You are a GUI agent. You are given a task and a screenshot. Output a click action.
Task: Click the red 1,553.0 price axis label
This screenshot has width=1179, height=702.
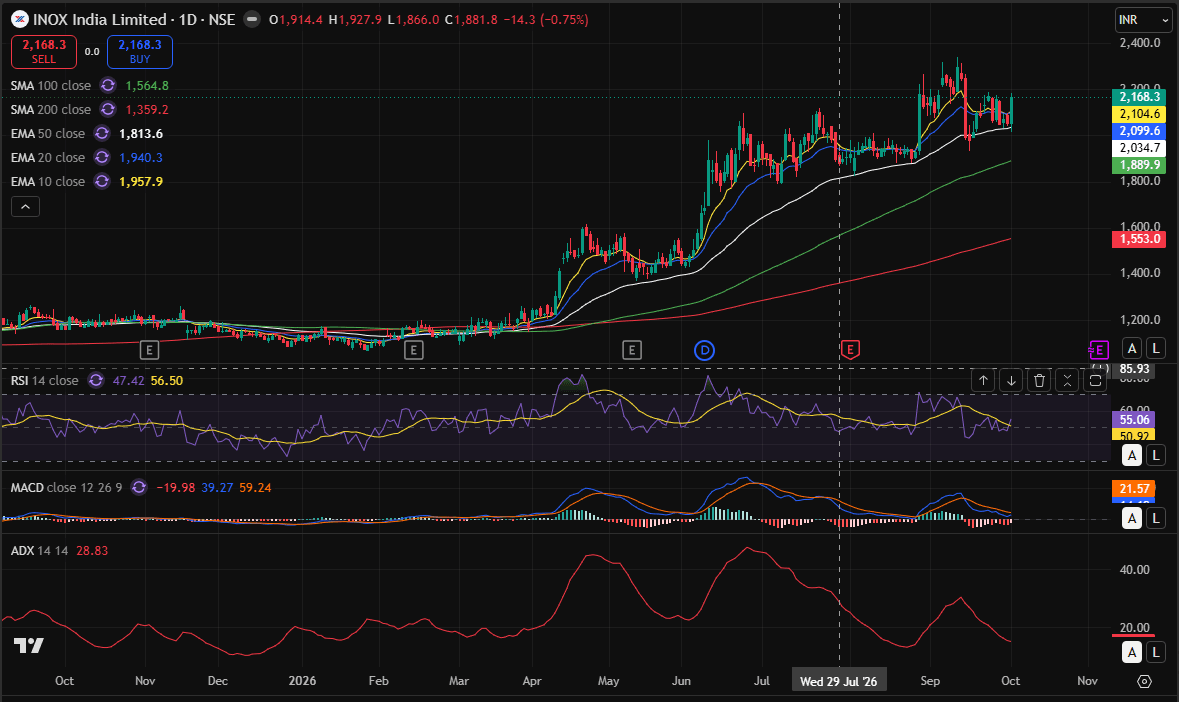tap(1139, 239)
